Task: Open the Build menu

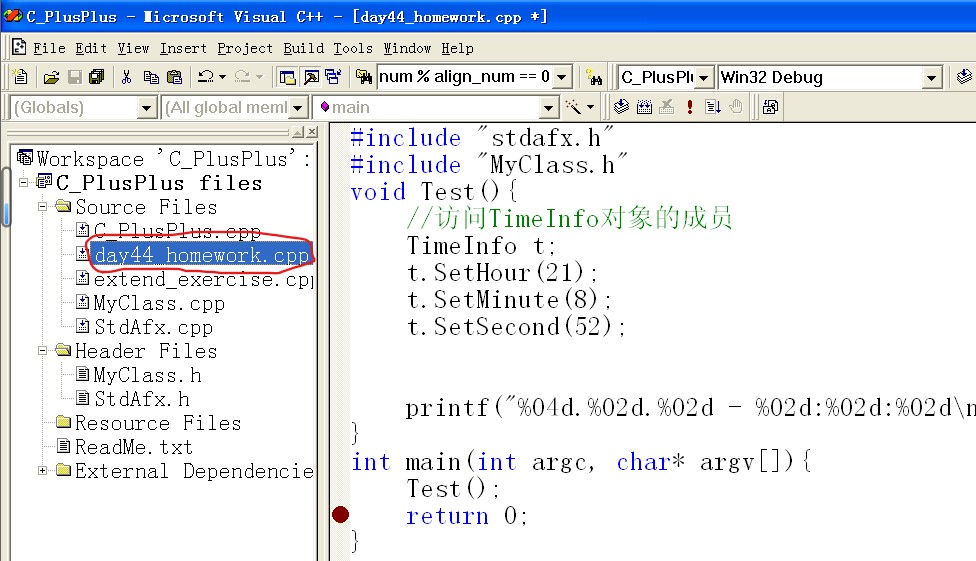Action: point(303,49)
